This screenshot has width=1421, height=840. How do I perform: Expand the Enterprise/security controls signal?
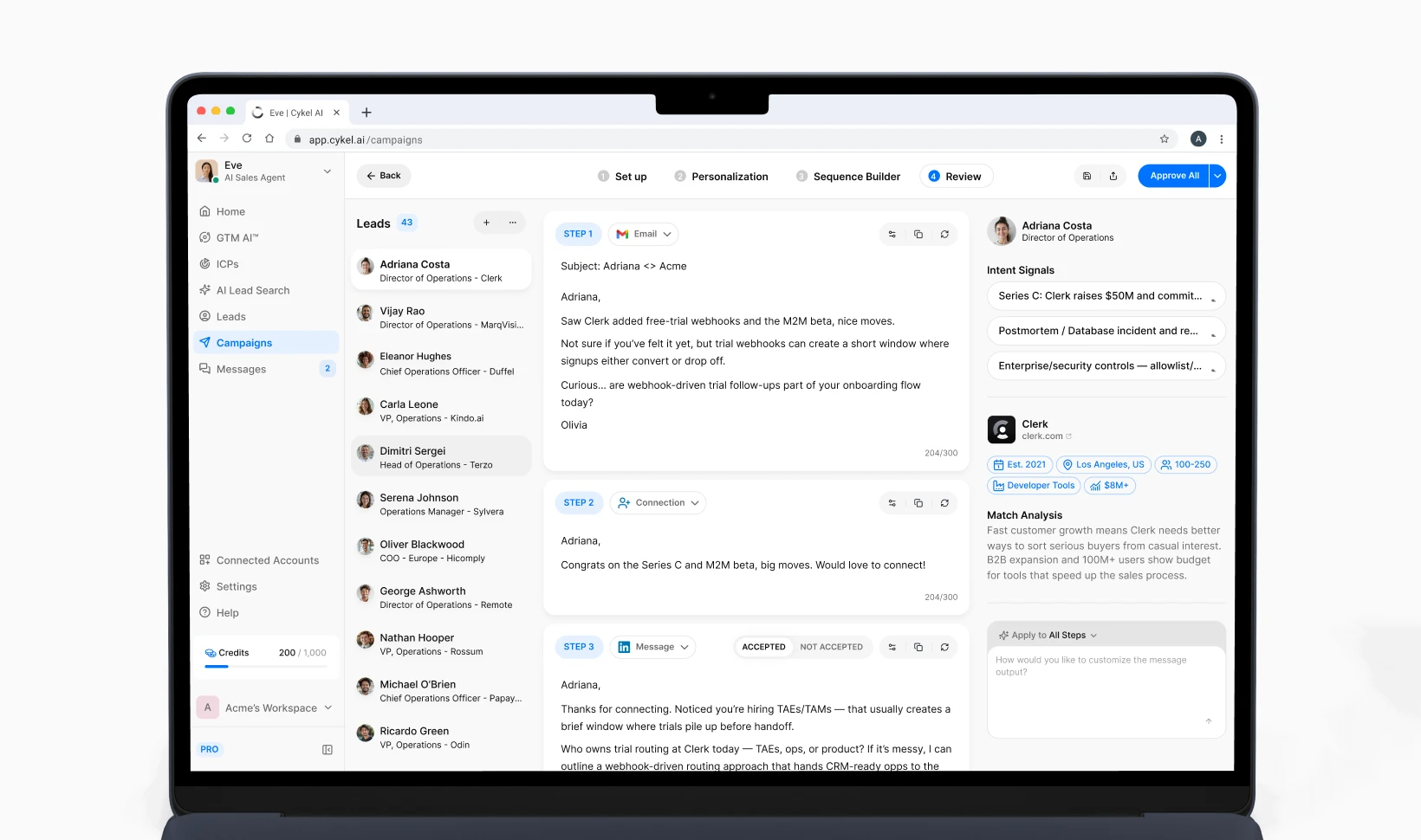point(1106,366)
